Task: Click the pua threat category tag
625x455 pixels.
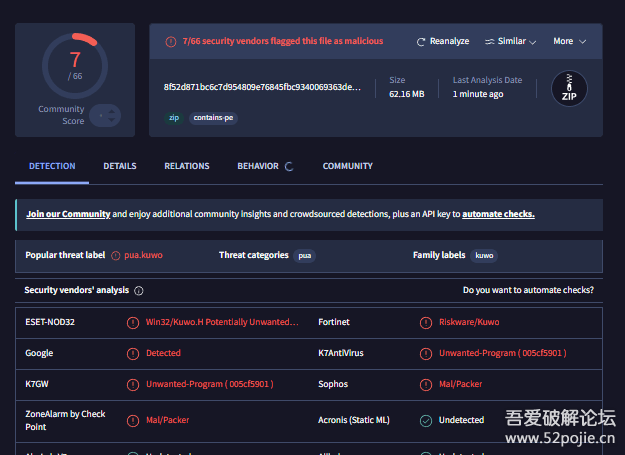Action: click(305, 256)
